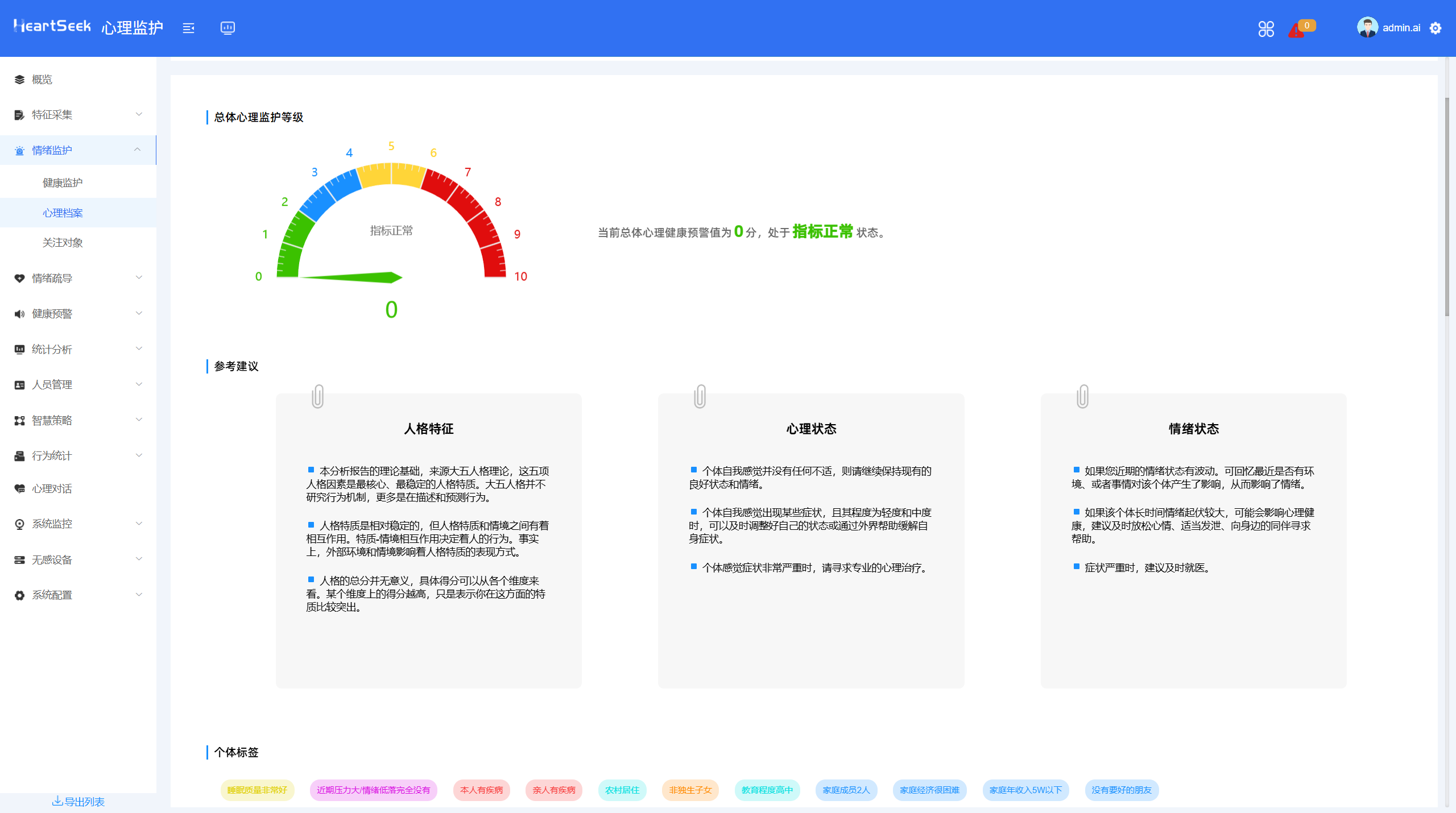Click the 健康预警 speaker icon
The image size is (1456, 813).
click(19, 313)
